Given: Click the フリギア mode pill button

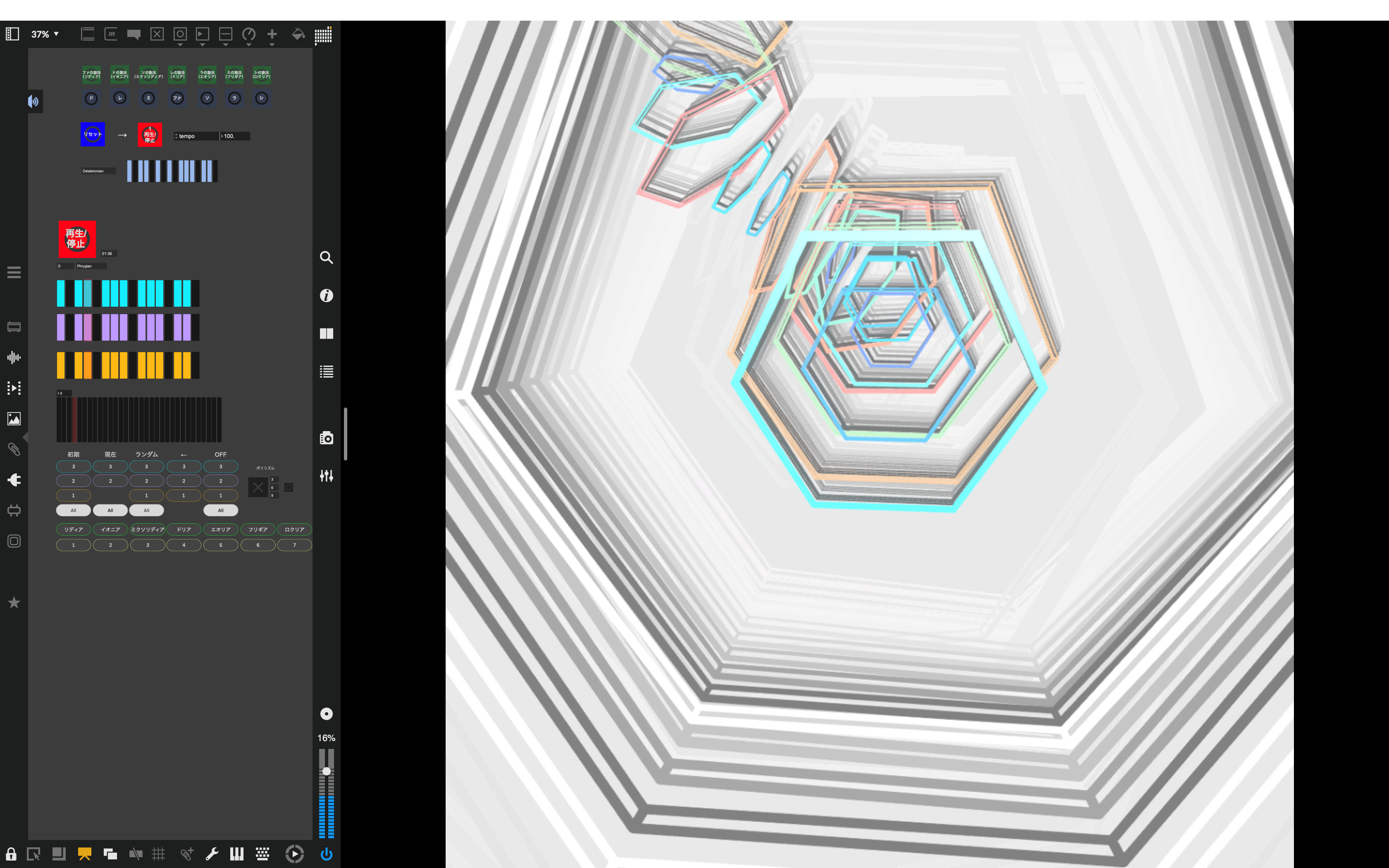Looking at the screenshot, I should [258, 529].
